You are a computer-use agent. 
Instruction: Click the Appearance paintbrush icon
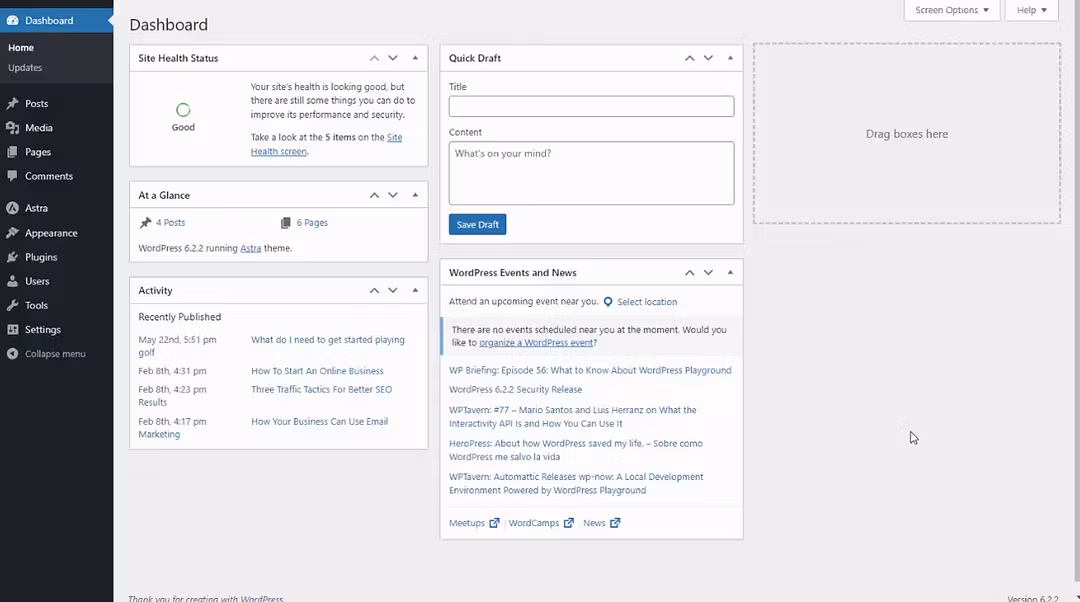click(12, 233)
